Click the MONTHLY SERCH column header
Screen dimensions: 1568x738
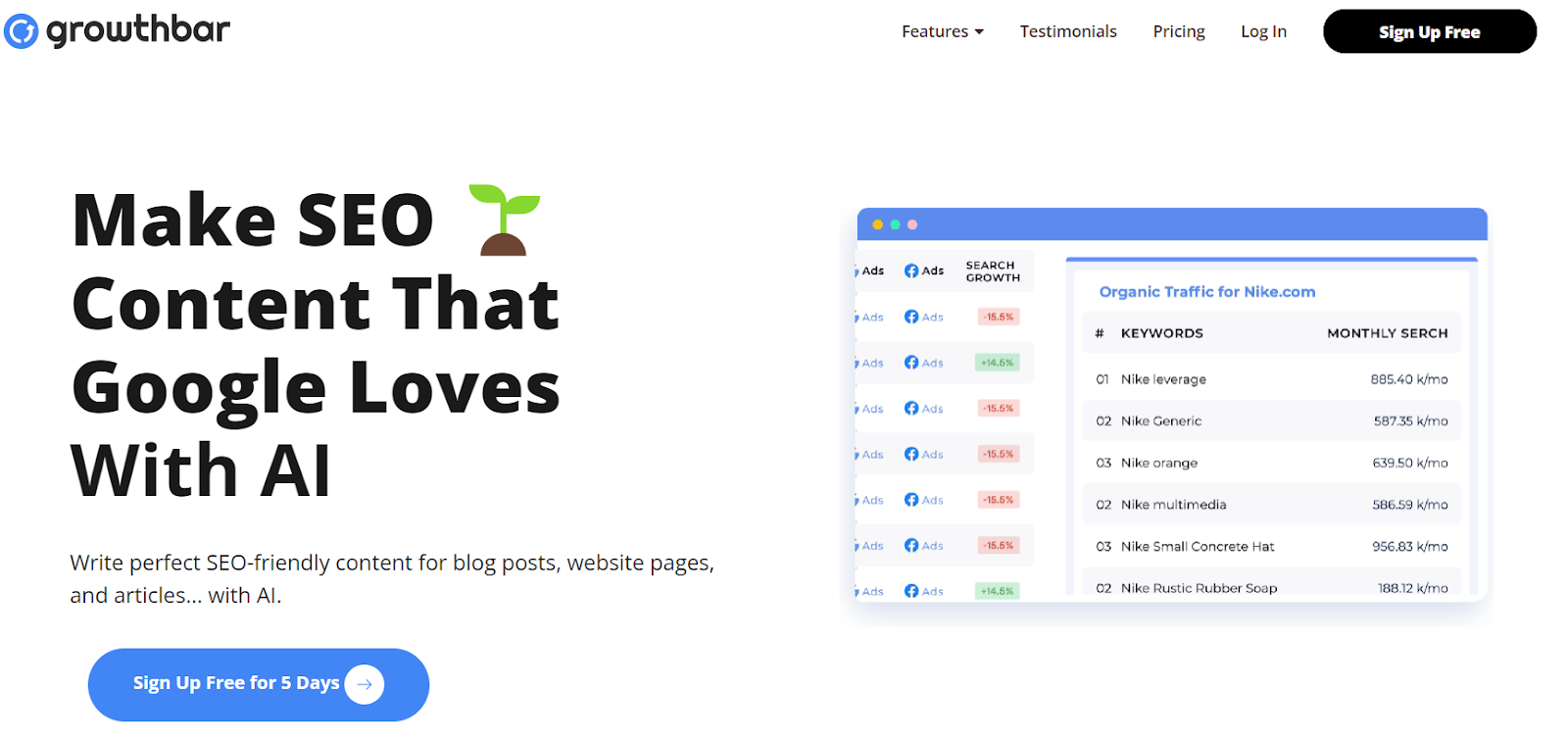(1388, 333)
